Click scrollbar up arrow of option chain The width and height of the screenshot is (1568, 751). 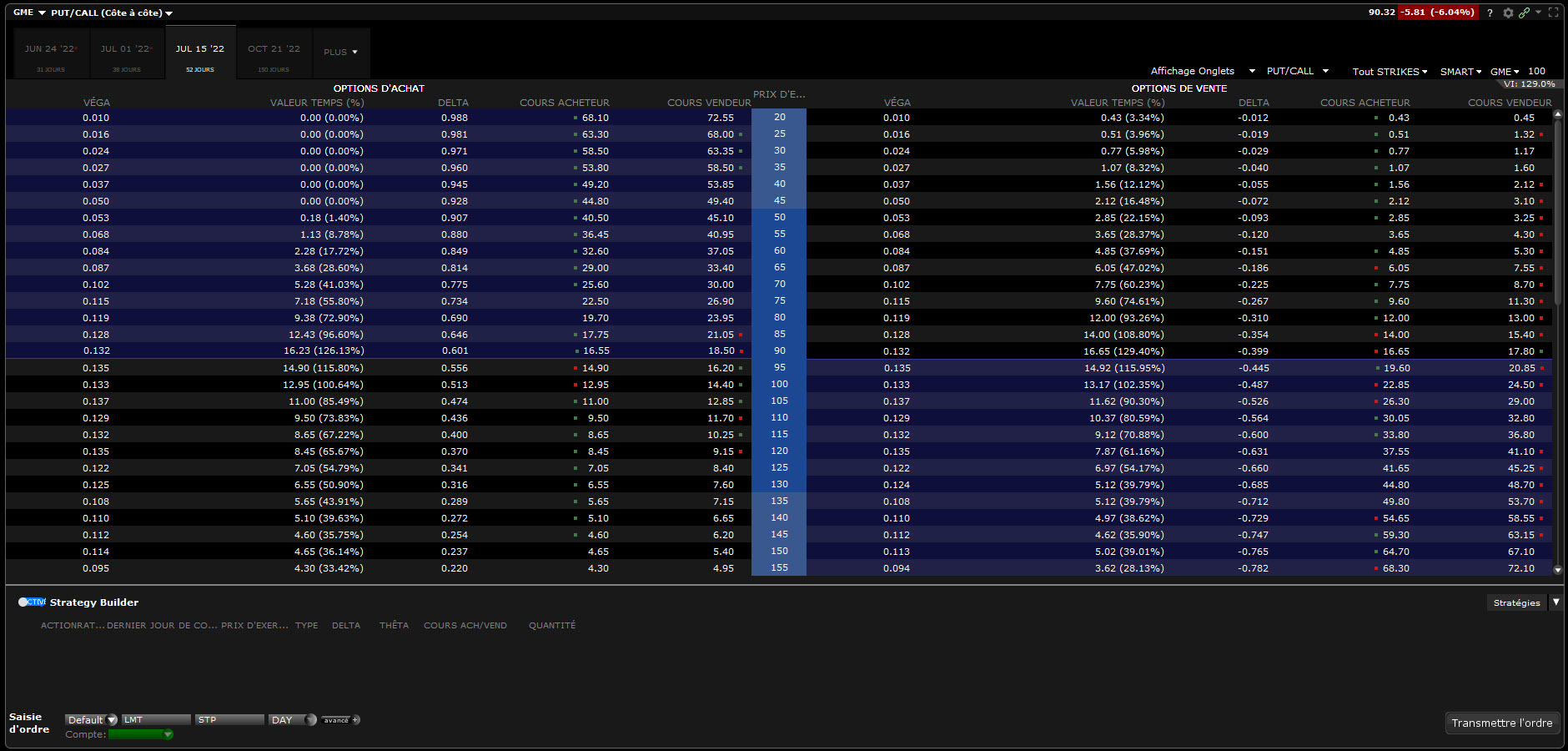coord(1557,115)
